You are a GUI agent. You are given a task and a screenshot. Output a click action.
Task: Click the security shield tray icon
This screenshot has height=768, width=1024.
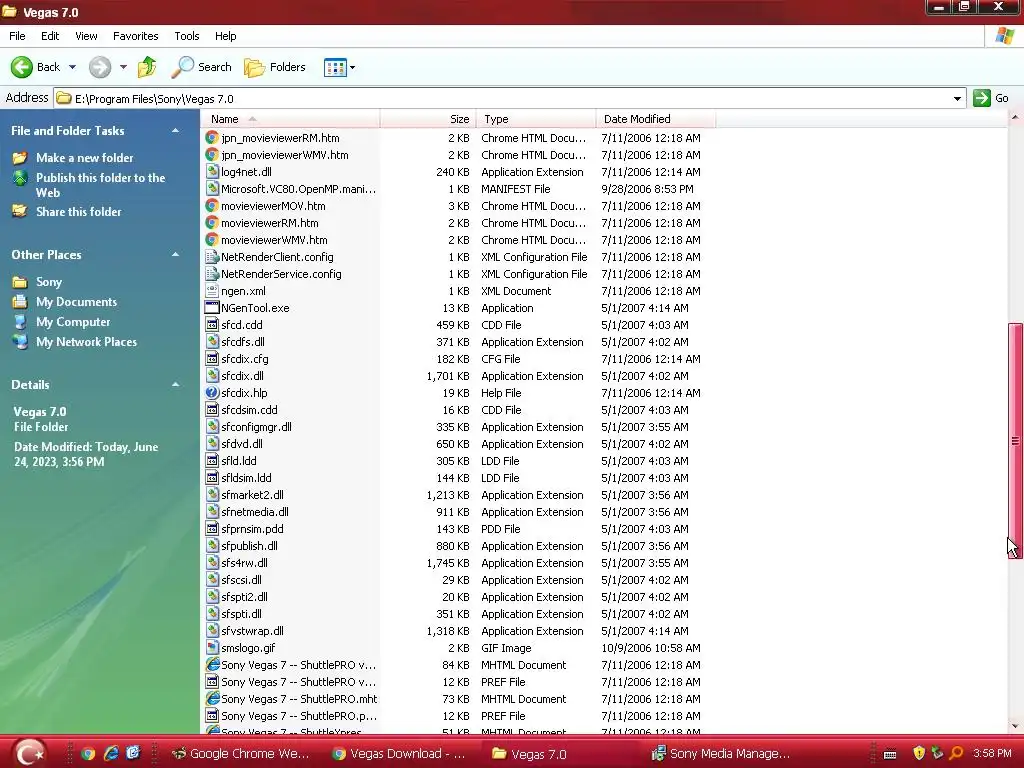(919, 754)
